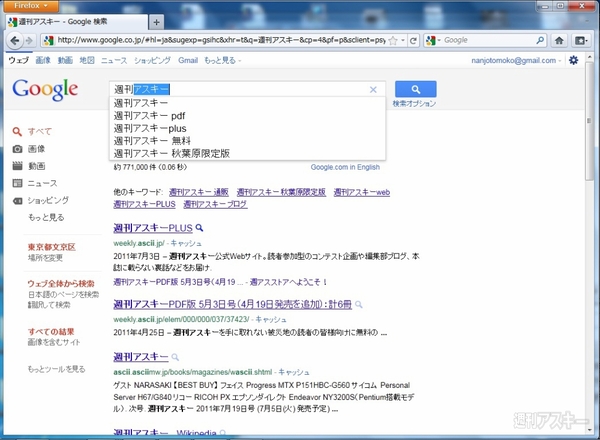600x440 pixels.
Task: Open ショッピング in Google top navigation
Action: pyautogui.click(x=152, y=60)
